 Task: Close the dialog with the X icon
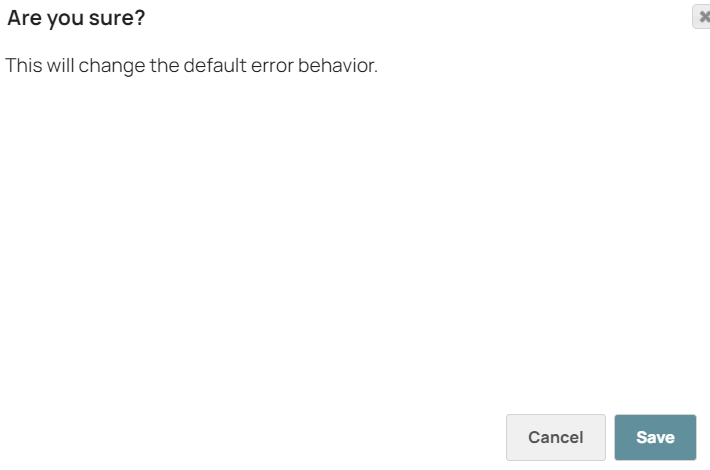pyautogui.click(x=702, y=17)
